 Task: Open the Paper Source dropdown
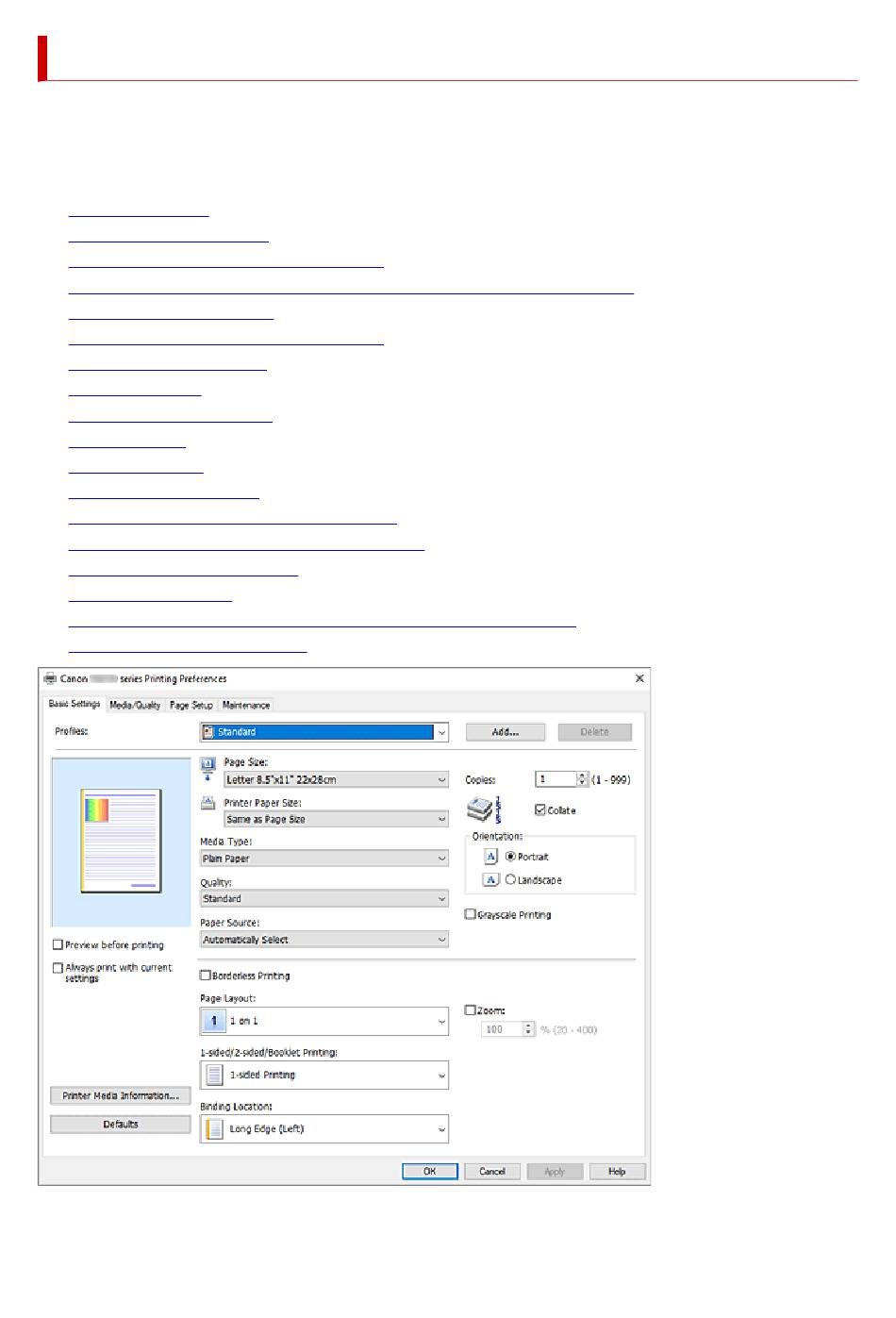pyautogui.click(x=324, y=940)
